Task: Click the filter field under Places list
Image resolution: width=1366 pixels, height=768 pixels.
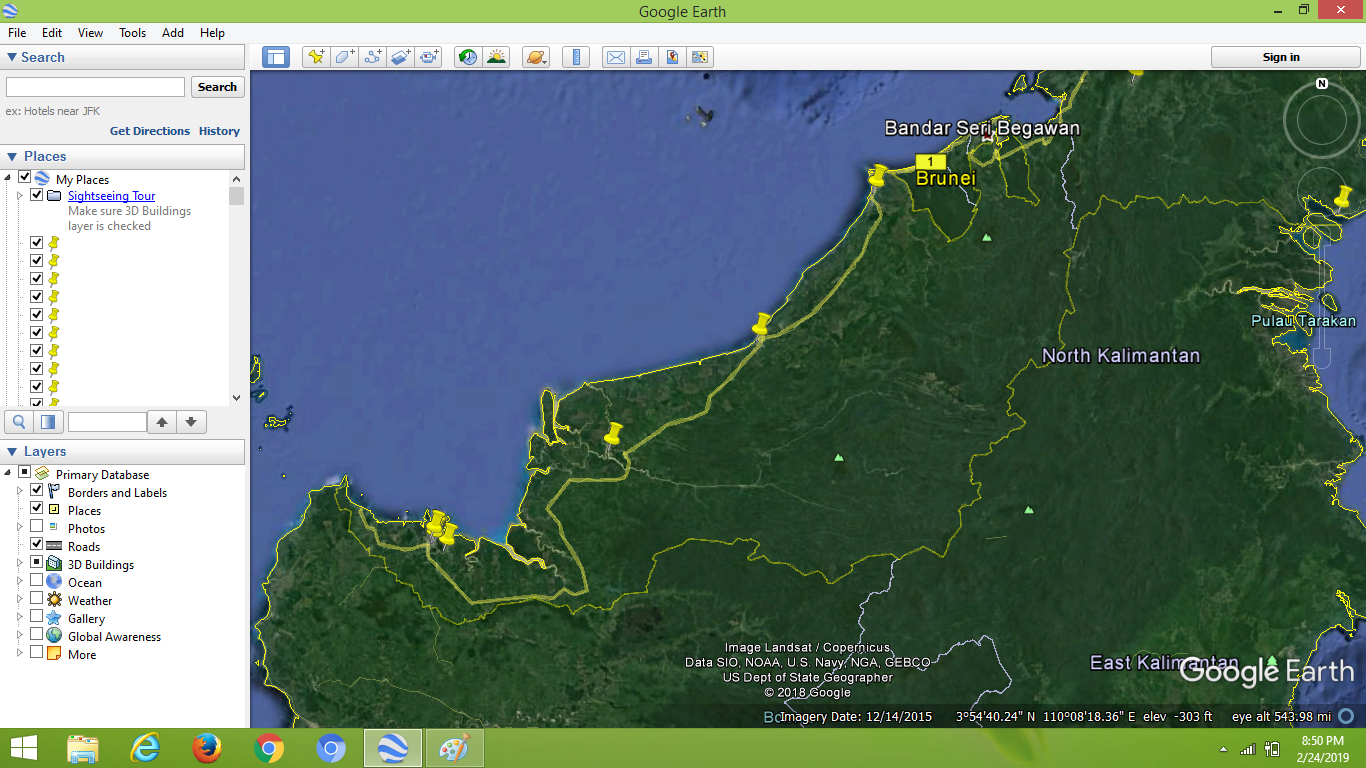Action: click(107, 422)
